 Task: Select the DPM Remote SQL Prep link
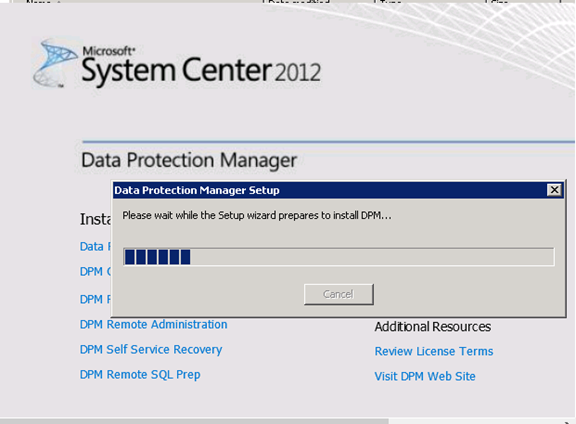140,374
